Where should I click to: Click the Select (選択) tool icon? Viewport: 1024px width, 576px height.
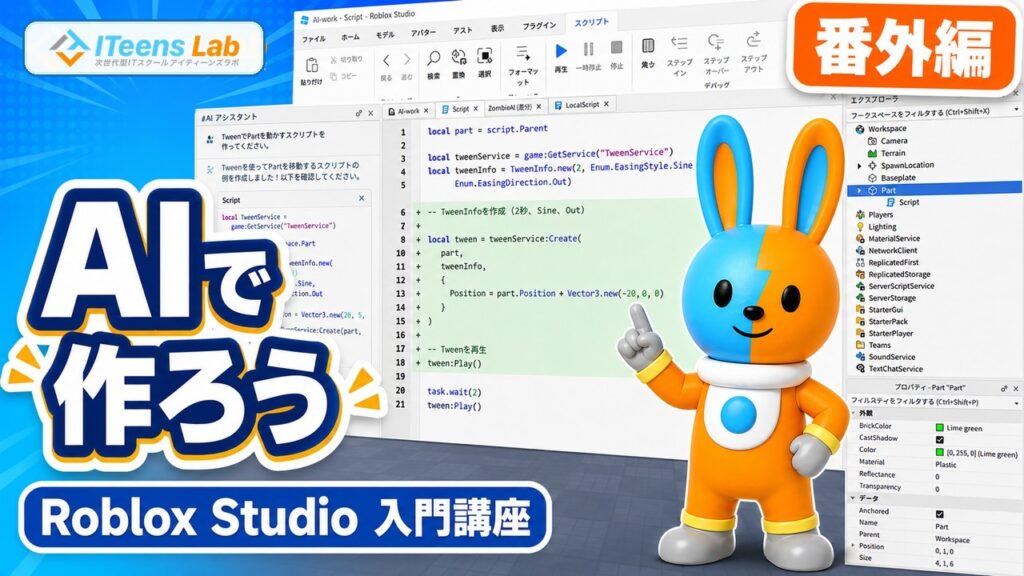point(485,56)
